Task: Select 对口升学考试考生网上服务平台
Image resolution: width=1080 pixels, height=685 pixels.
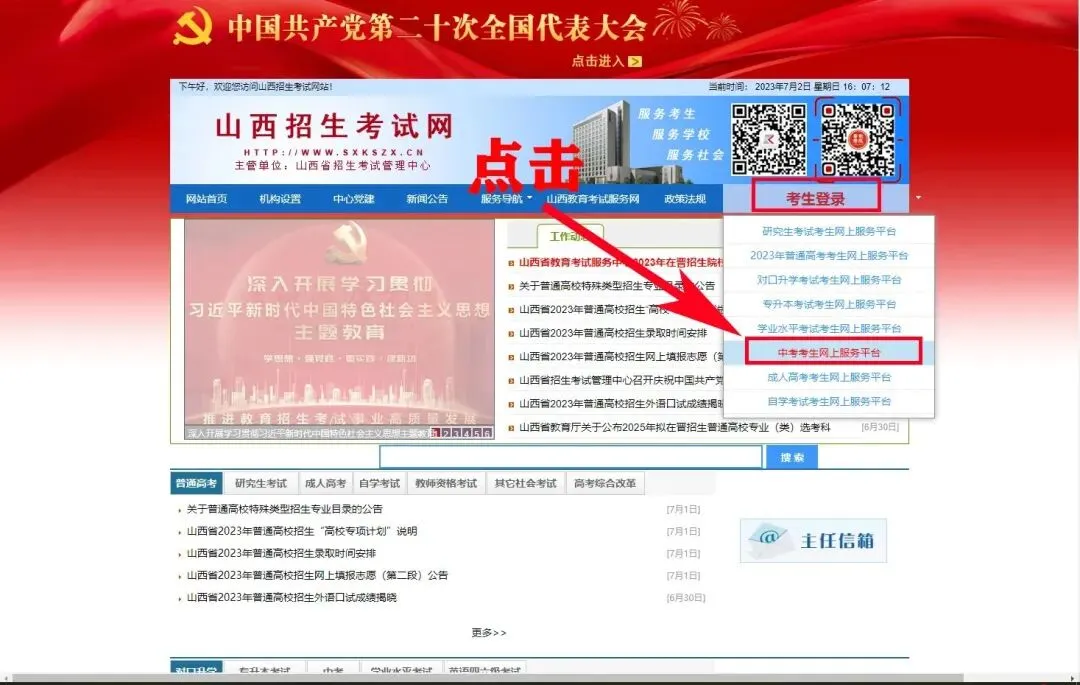Action: pos(829,280)
